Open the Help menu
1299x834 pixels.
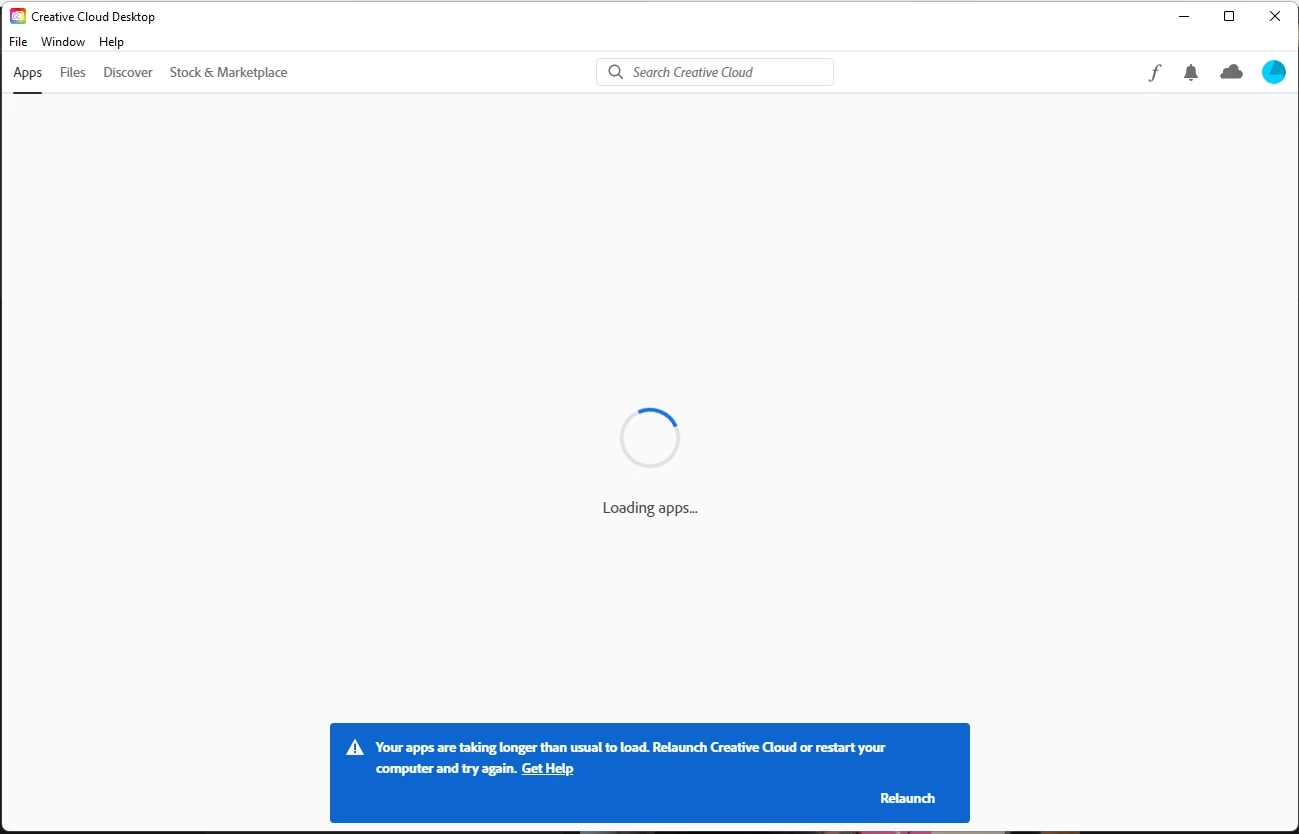tap(111, 42)
